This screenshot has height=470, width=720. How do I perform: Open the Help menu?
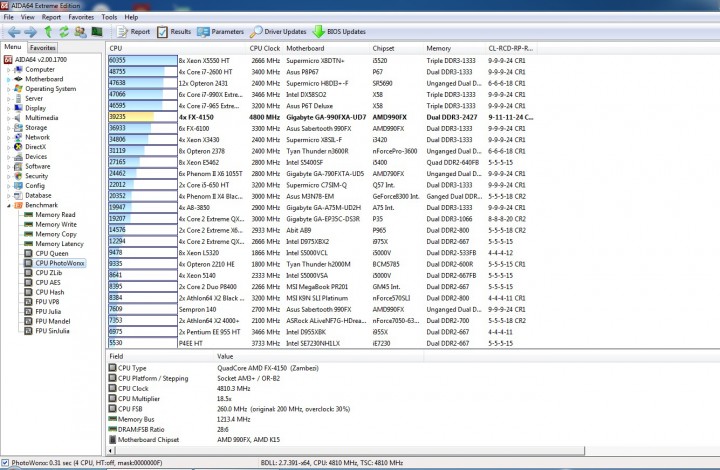131,17
